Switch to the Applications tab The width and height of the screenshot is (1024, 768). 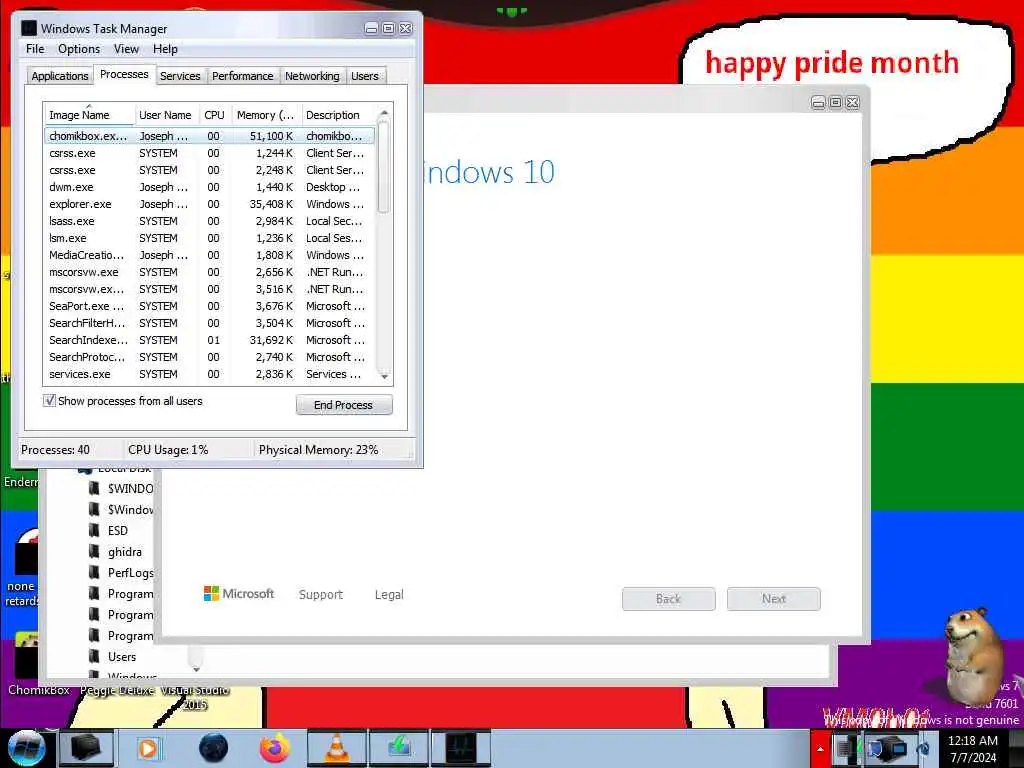coord(59,76)
